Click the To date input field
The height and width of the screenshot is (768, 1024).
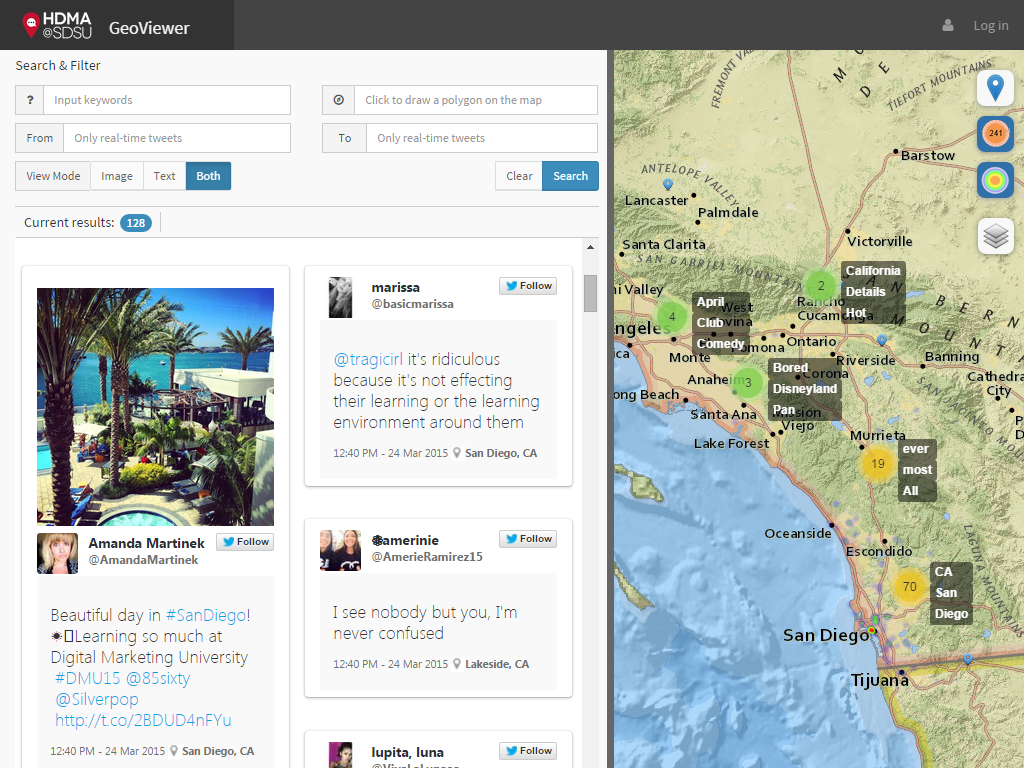[482, 138]
